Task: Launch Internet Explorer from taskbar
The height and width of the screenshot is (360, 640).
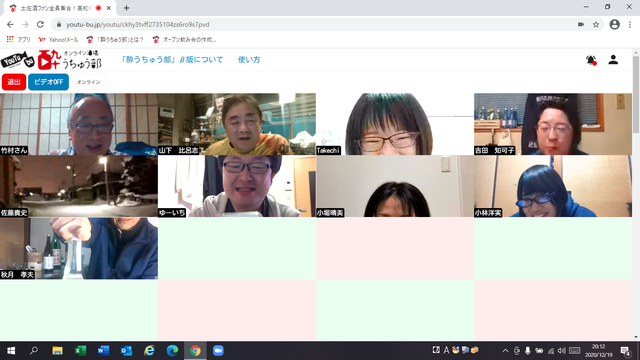Action: (149, 351)
